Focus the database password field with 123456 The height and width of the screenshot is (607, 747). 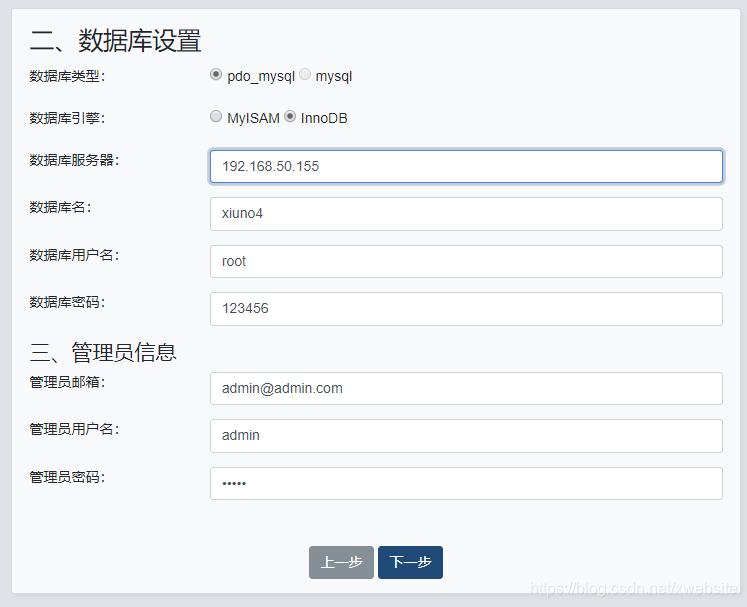point(466,309)
